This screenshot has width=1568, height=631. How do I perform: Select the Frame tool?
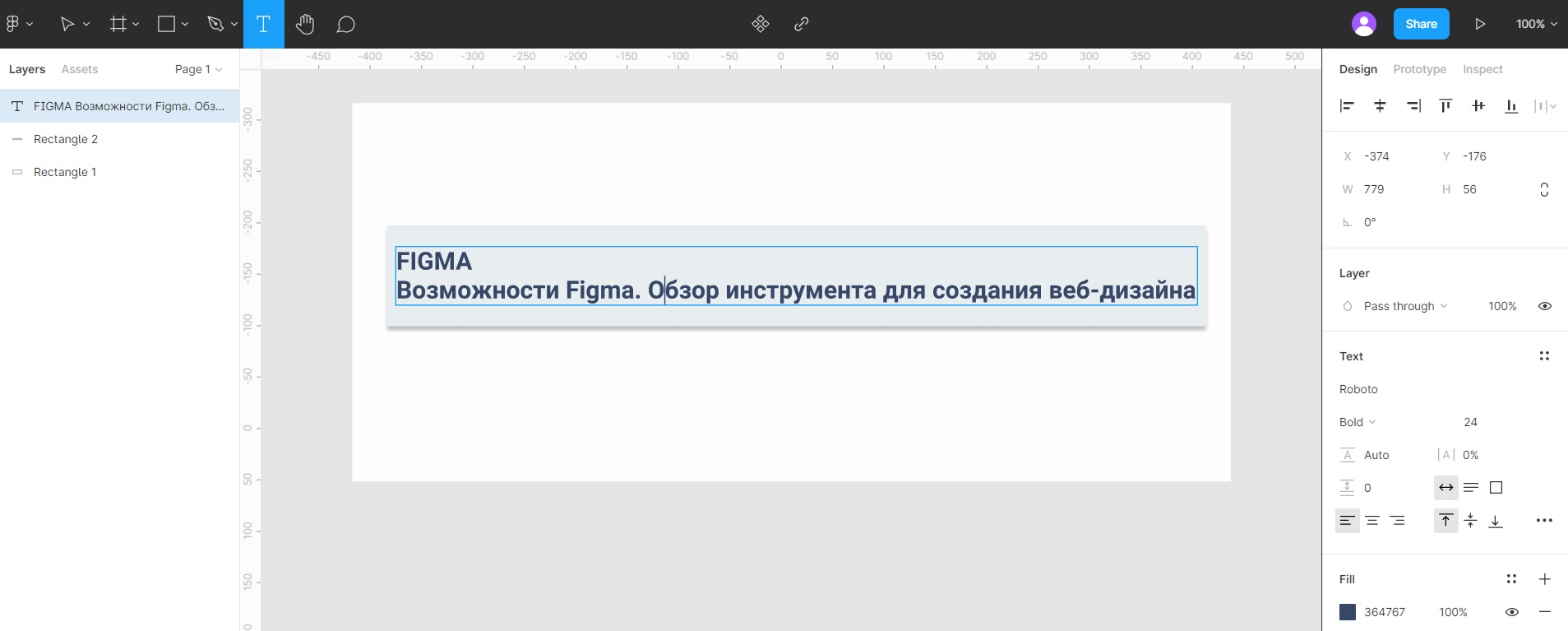click(x=118, y=24)
